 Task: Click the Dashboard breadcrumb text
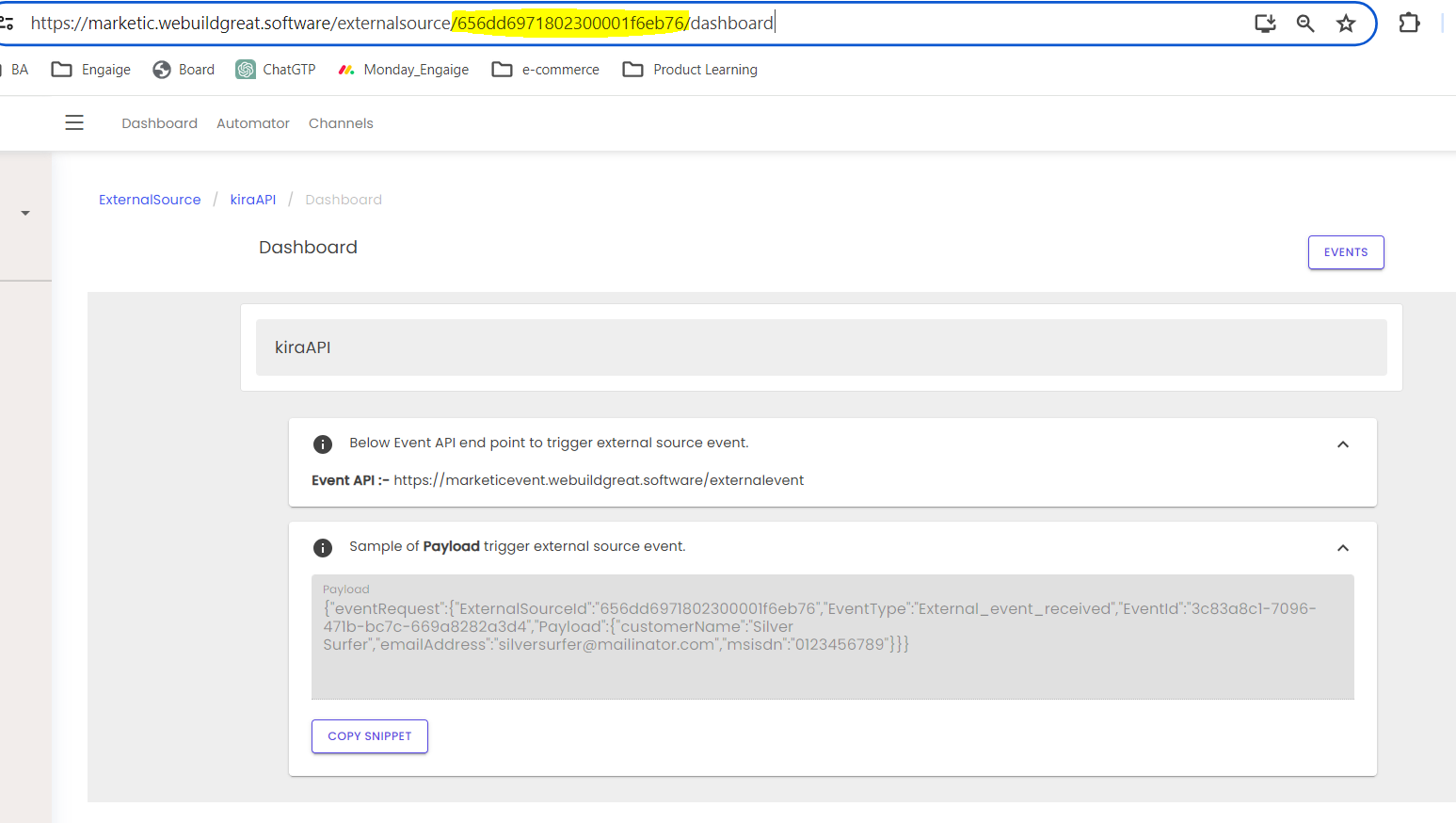pyautogui.click(x=344, y=200)
